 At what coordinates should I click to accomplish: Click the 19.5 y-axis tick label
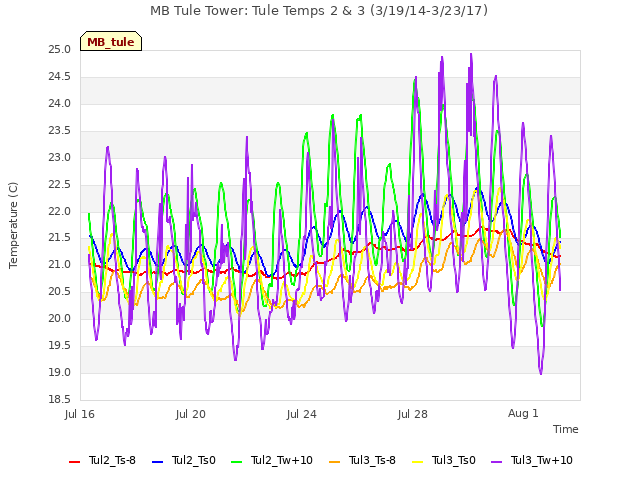60,346
